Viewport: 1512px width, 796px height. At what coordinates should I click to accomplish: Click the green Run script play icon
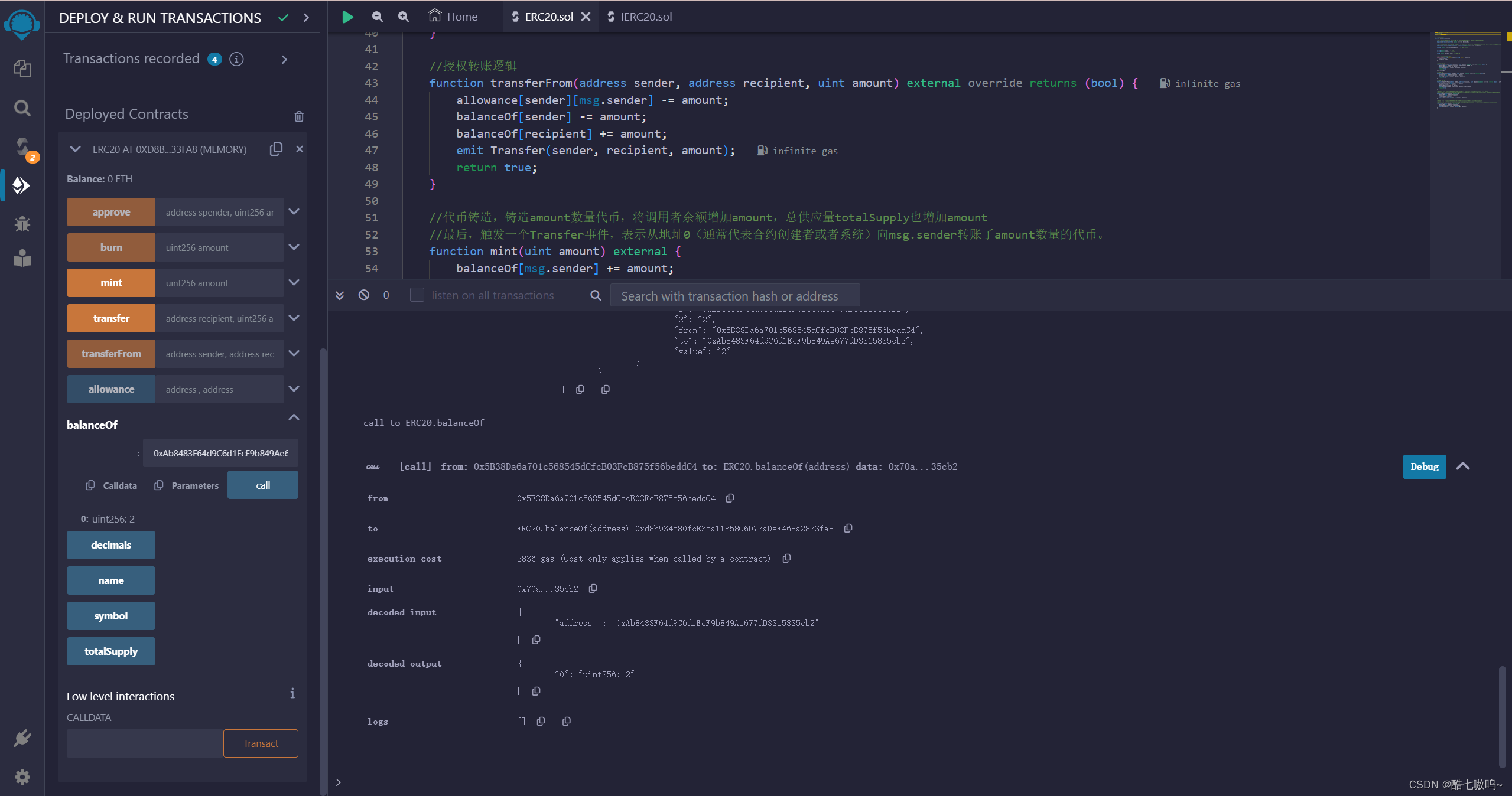(347, 17)
